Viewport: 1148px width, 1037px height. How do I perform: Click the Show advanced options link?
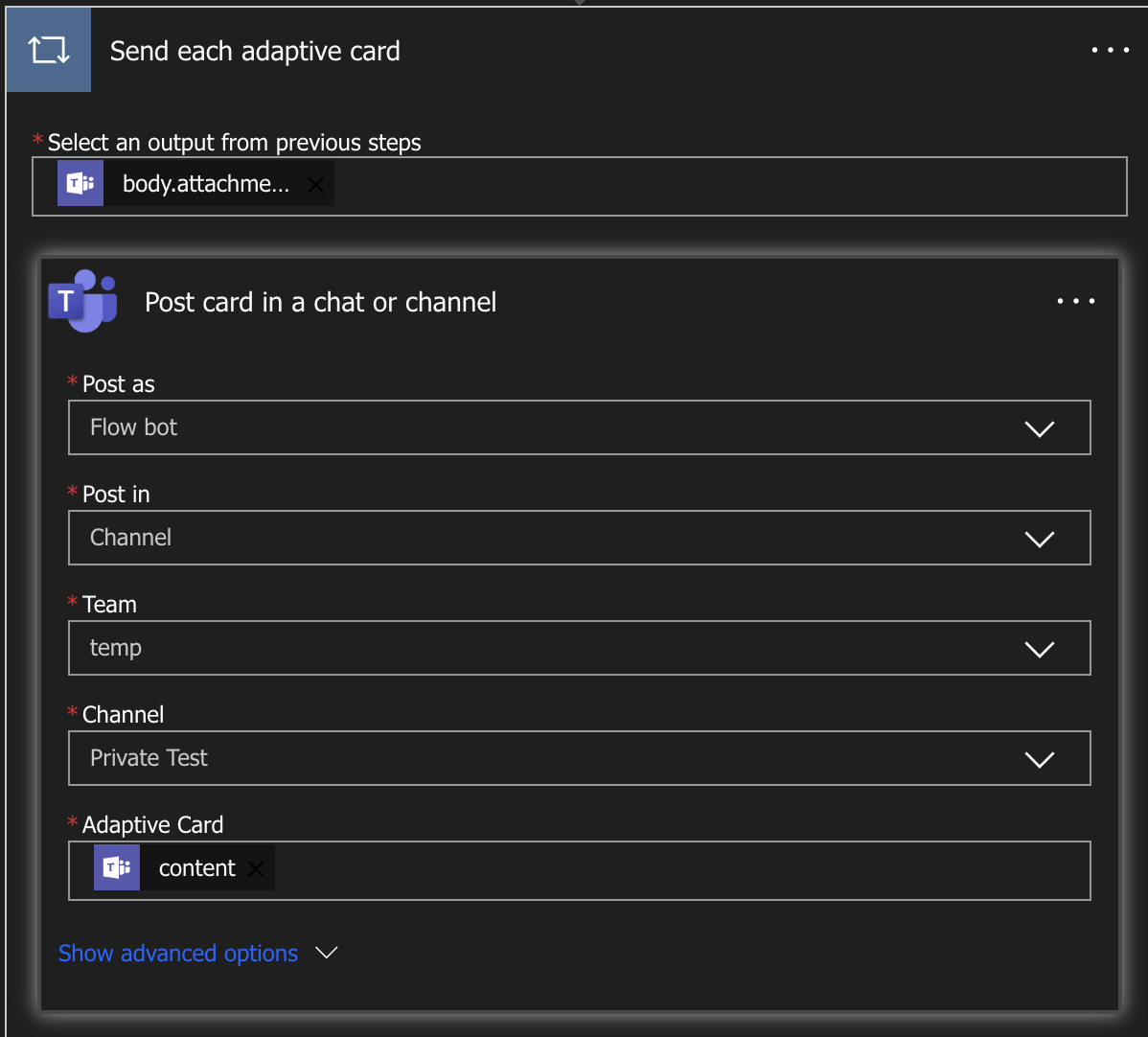pos(178,954)
